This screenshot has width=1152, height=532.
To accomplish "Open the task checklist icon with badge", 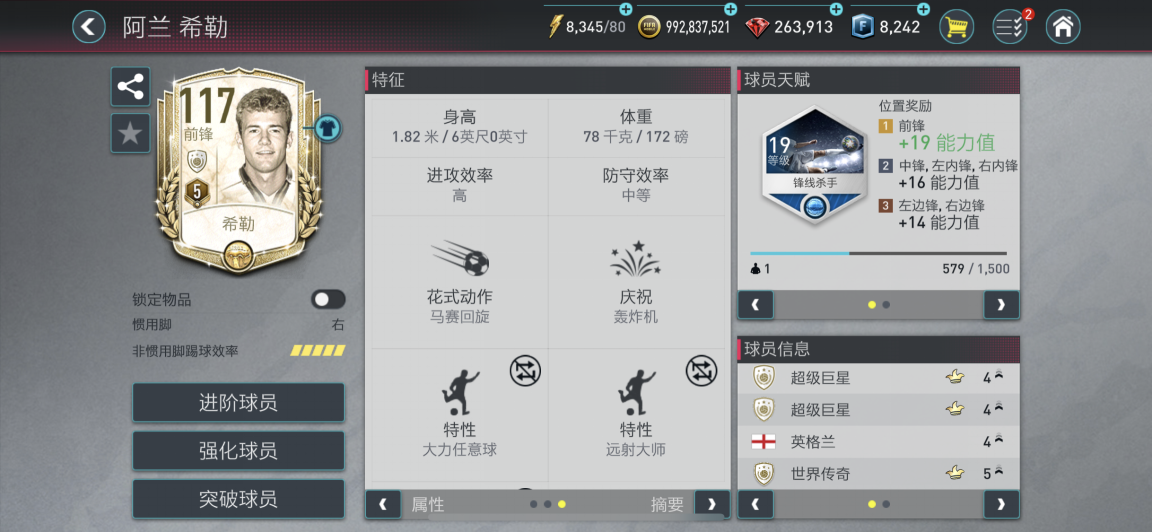I will tap(1009, 27).
